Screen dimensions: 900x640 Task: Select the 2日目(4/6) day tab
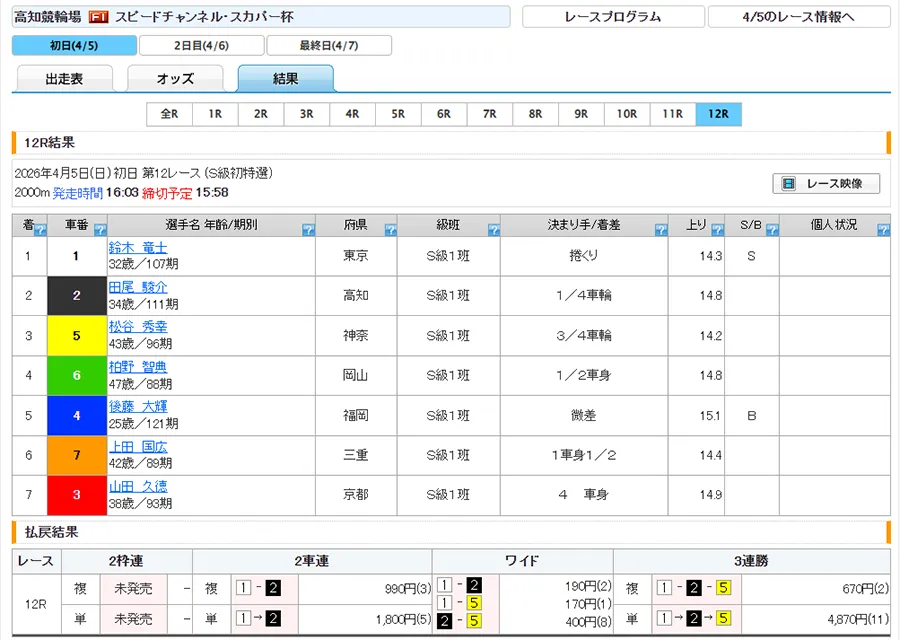click(x=202, y=46)
